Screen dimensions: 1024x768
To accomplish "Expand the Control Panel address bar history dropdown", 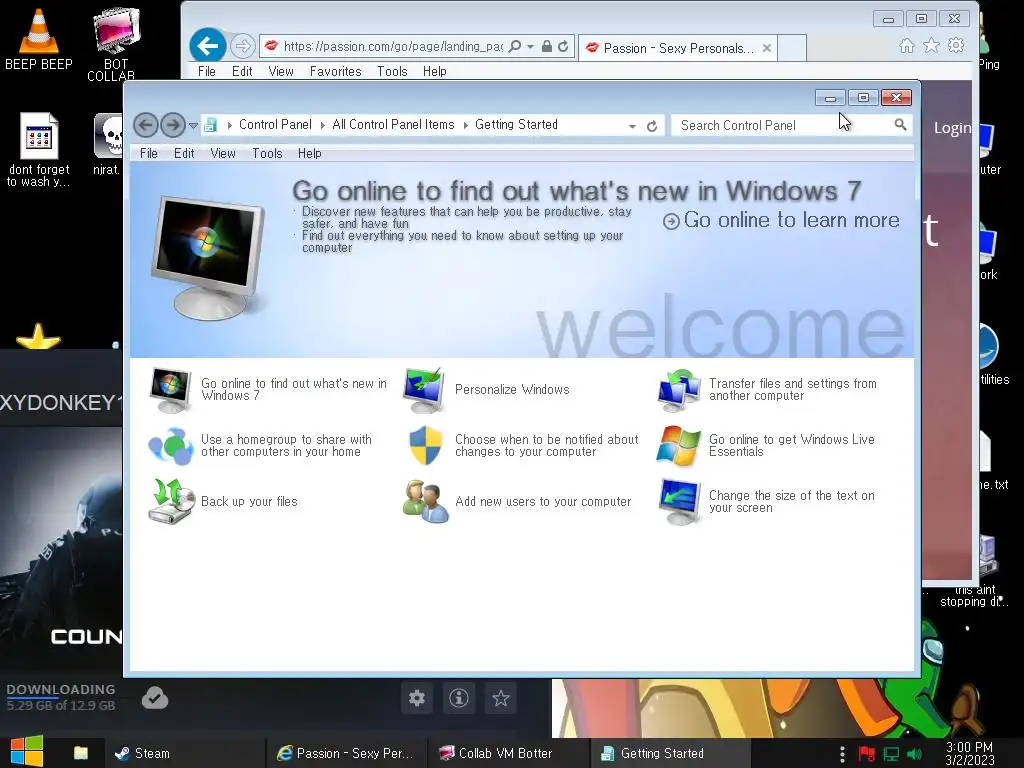I will coord(632,126).
